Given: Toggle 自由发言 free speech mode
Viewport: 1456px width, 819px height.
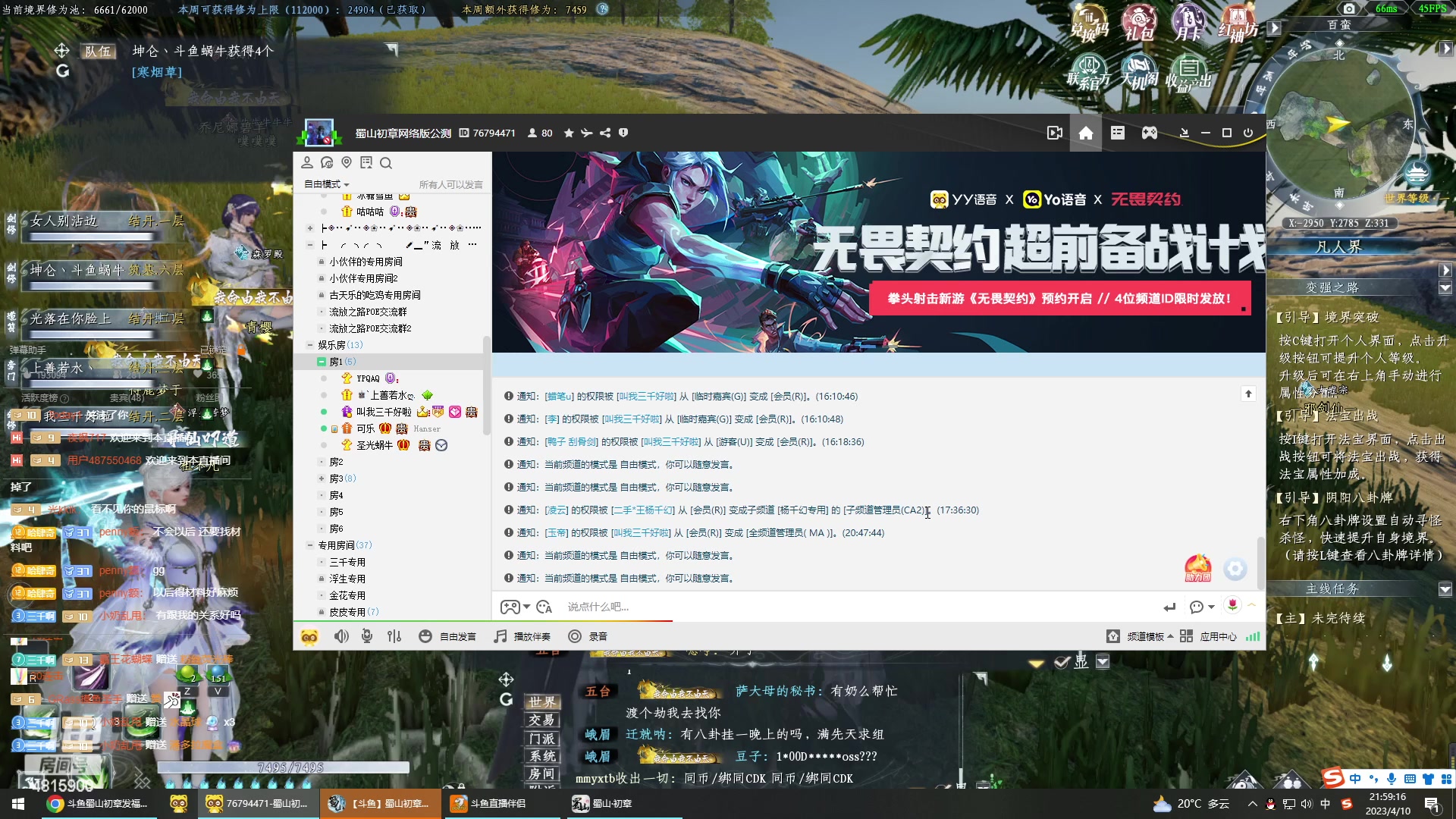Looking at the screenshot, I should tap(447, 636).
